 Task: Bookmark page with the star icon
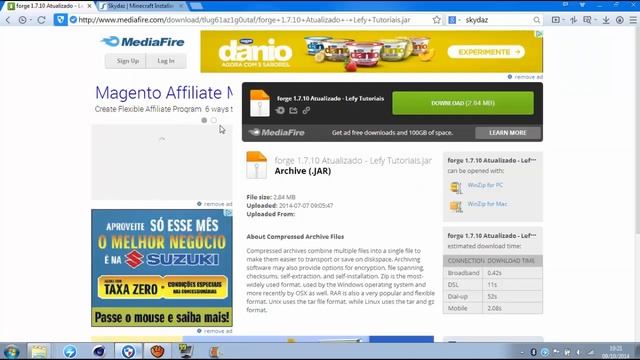(436, 20)
